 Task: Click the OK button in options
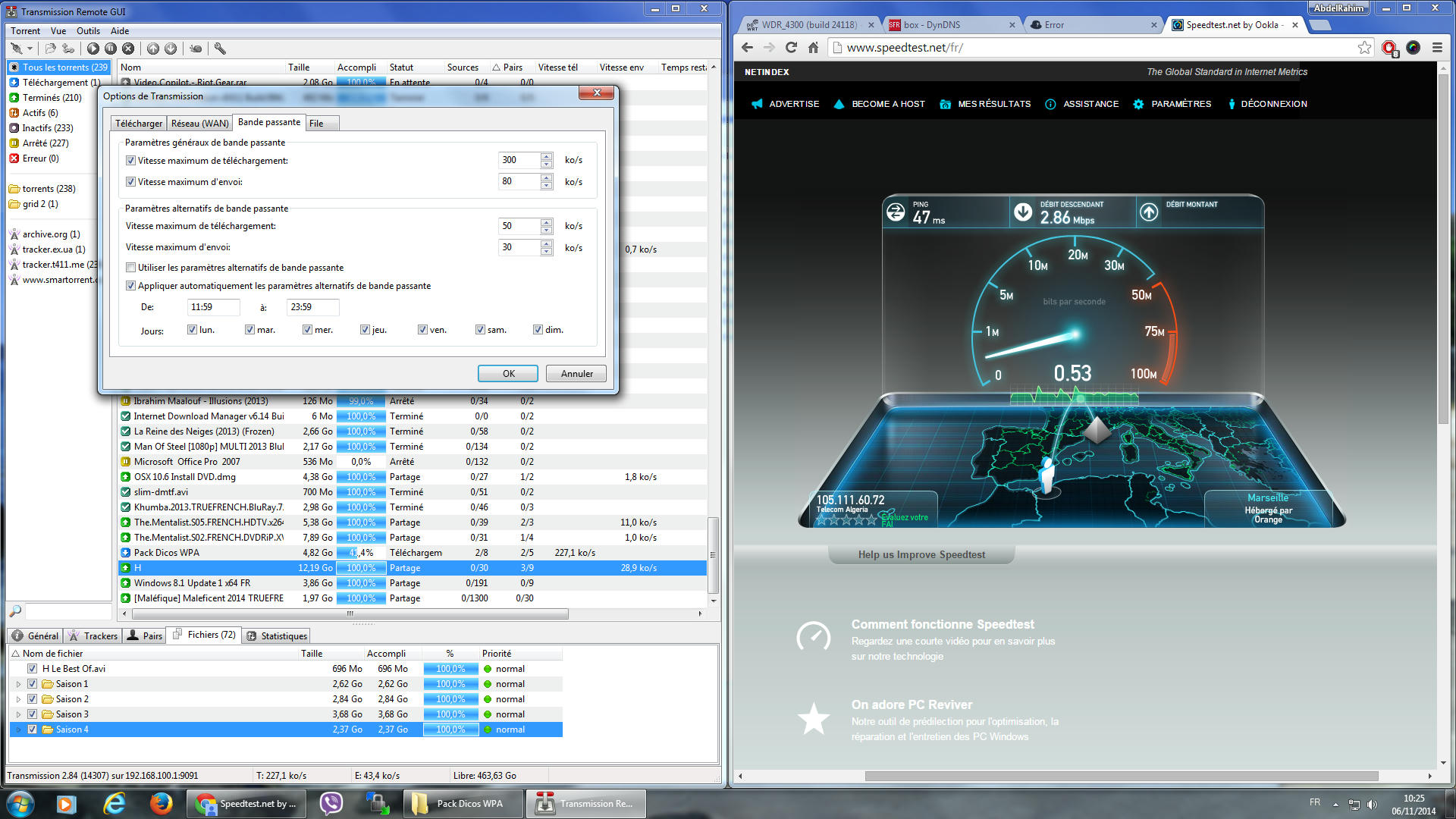coord(508,374)
